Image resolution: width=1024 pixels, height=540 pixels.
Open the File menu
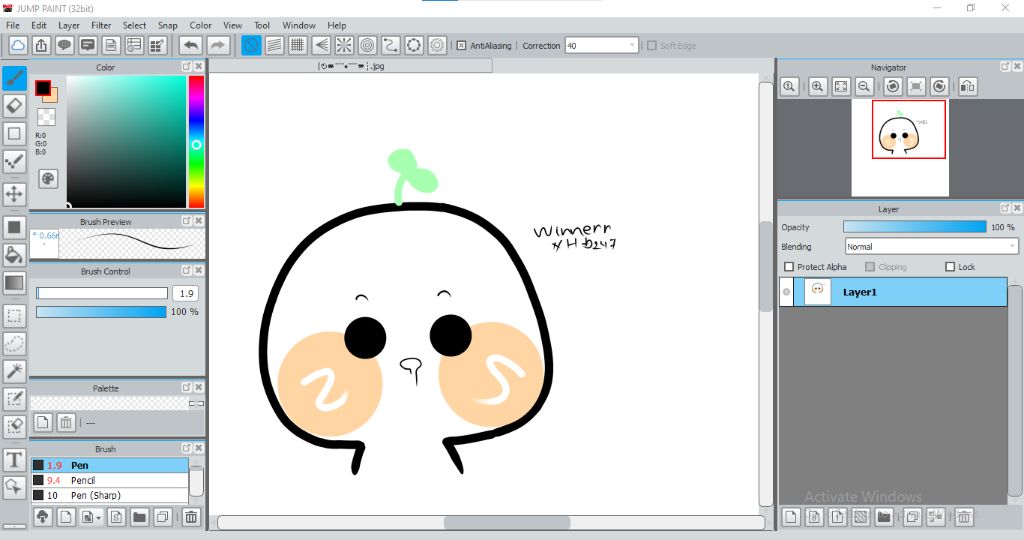click(13, 25)
